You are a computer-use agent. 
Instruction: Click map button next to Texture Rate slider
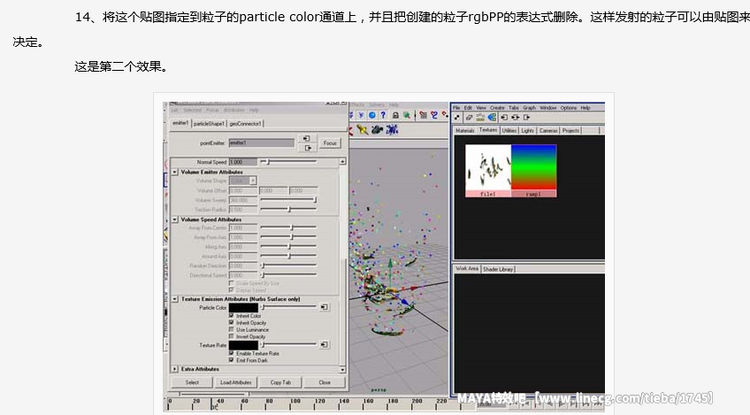[x=324, y=344]
